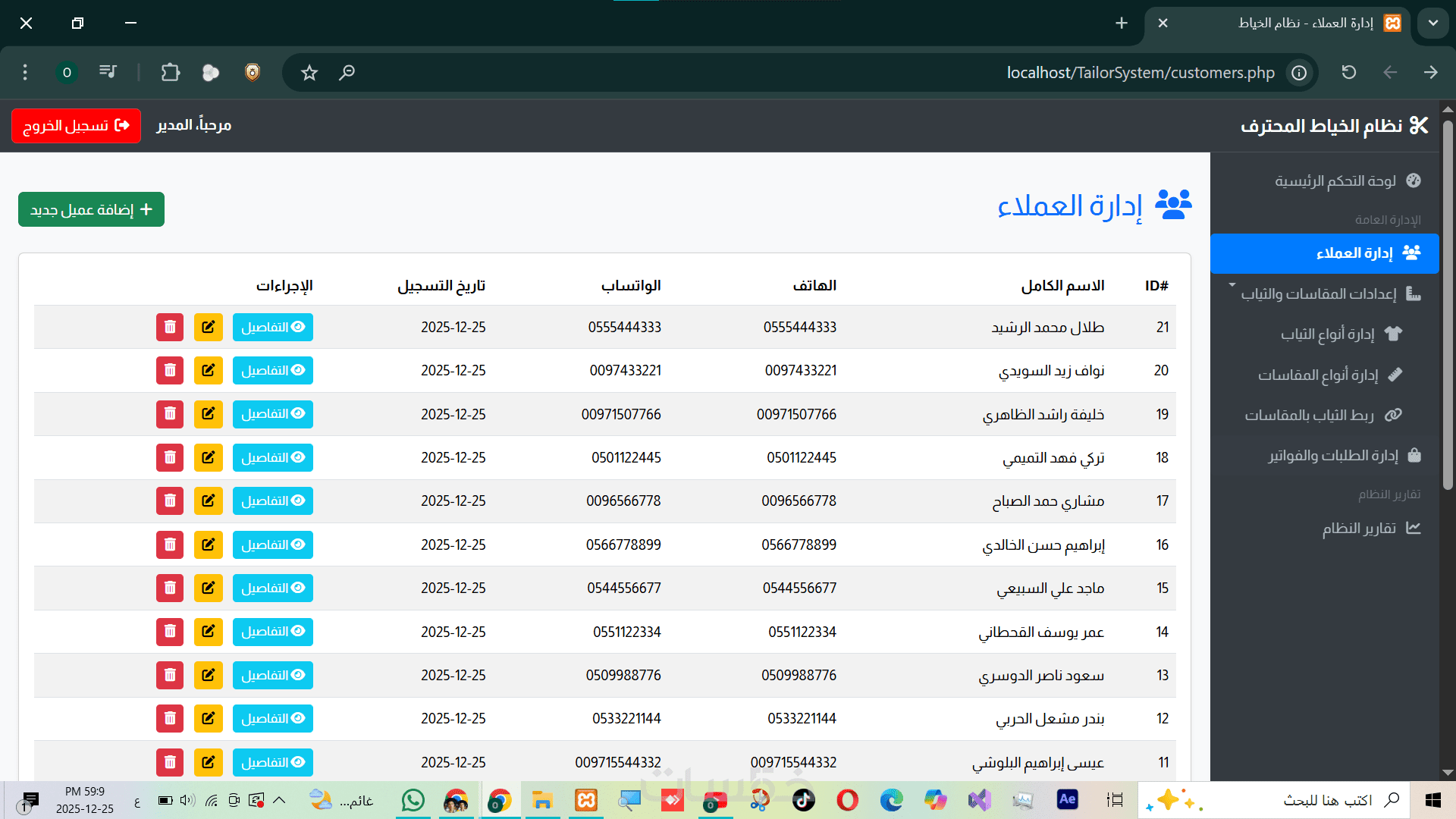The width and height of the screenshot is (1456, 819).
Task: Show details of customer ID 15
Action: pyautogui.click(x=272, y=588)
